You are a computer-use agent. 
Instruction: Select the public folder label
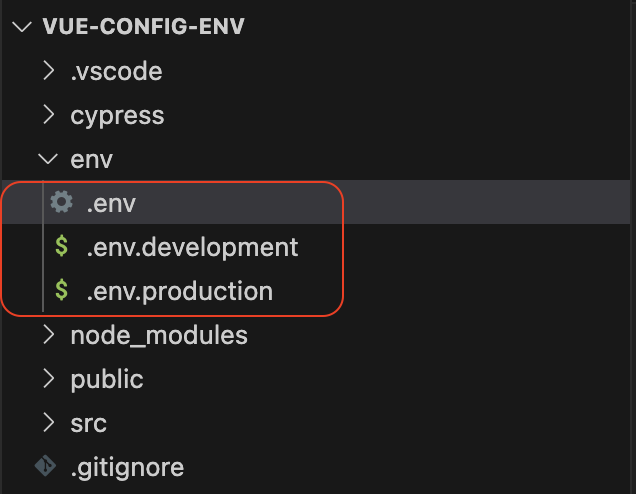pos(107,379)
